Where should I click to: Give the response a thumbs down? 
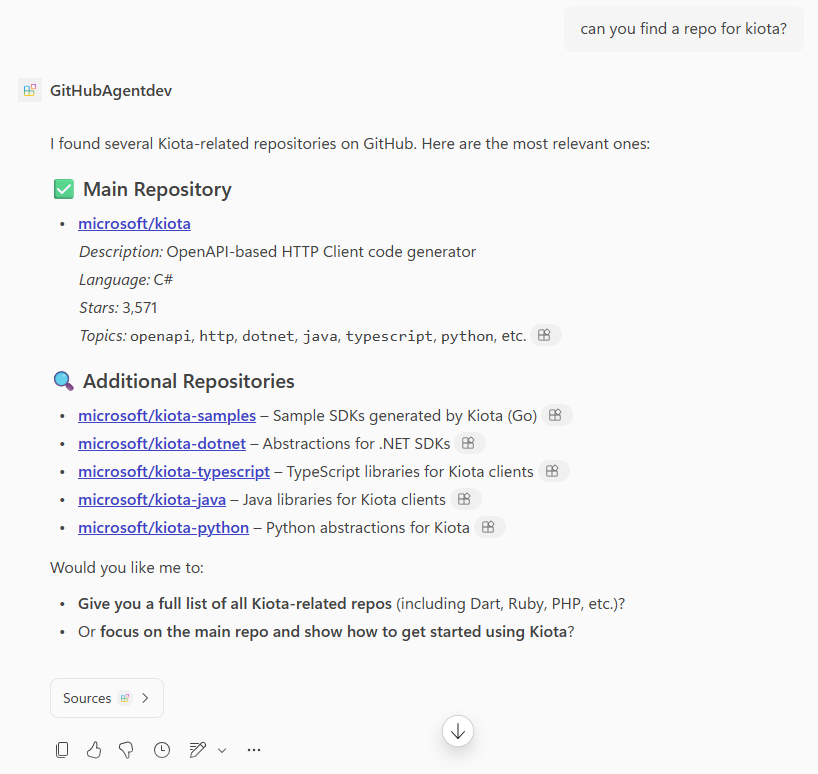point(127,749)
